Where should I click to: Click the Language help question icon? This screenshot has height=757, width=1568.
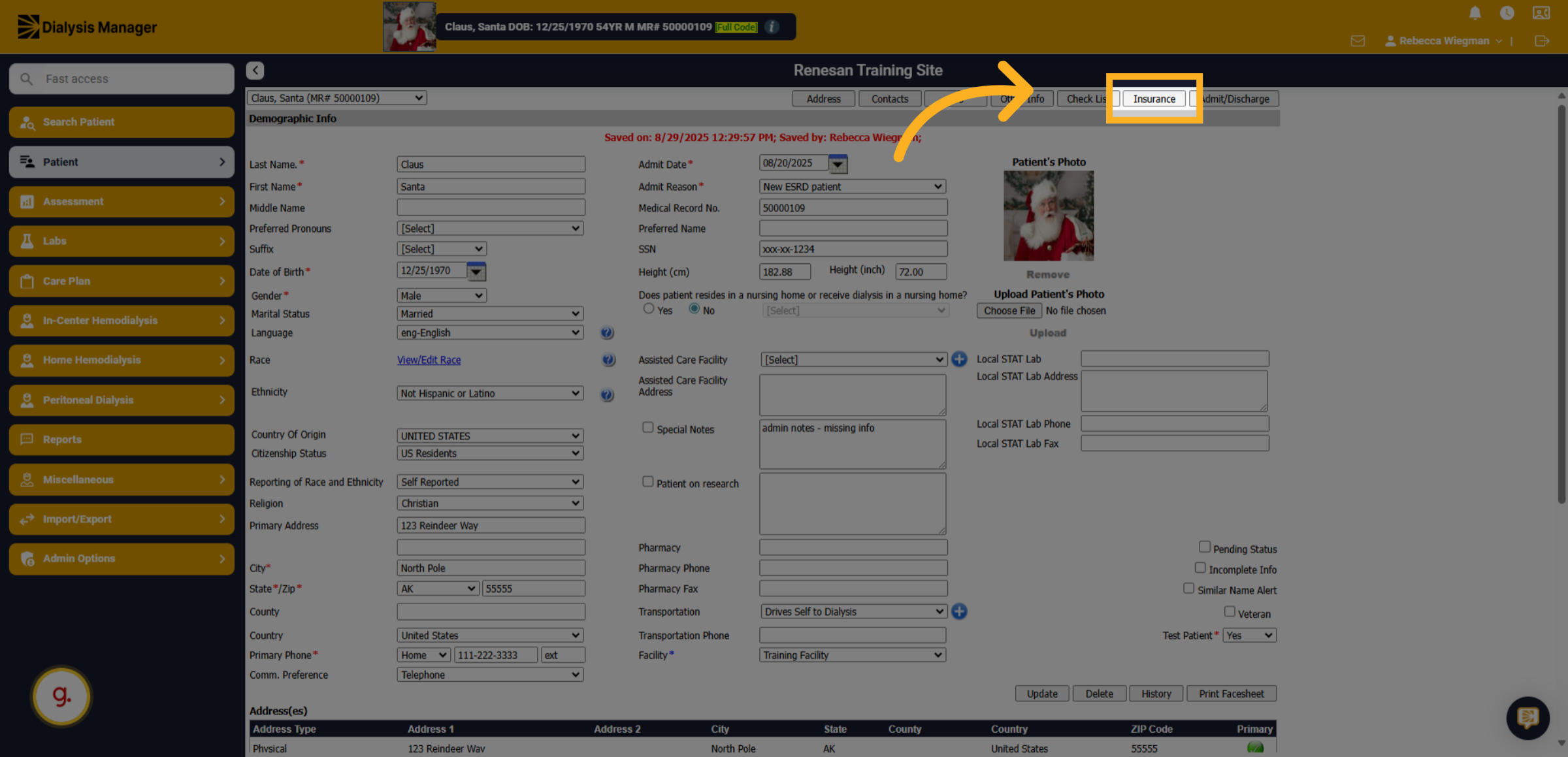click(x=607, y=333)
